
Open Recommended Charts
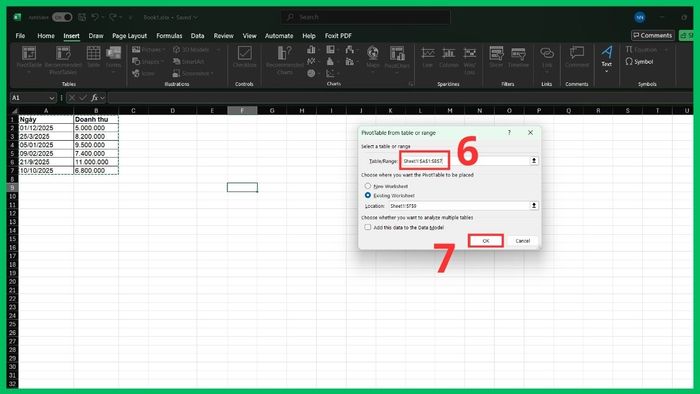coord(284,59)
